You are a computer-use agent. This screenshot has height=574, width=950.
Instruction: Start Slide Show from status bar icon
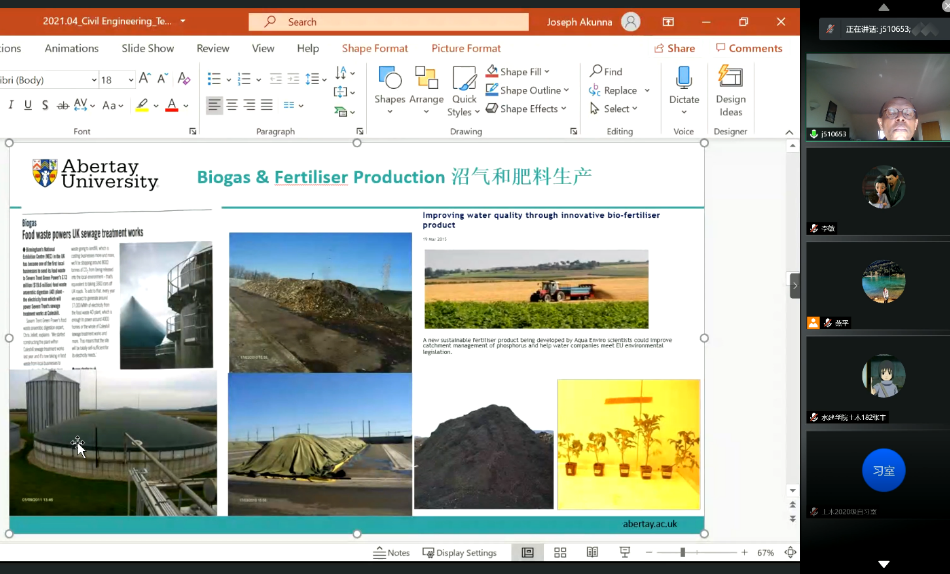click(x=625, y=553)
